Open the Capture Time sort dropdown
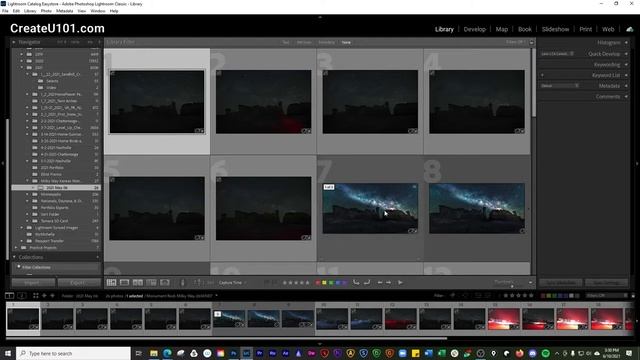This screenshot has width=640, height=360. (x=232, y=282)
